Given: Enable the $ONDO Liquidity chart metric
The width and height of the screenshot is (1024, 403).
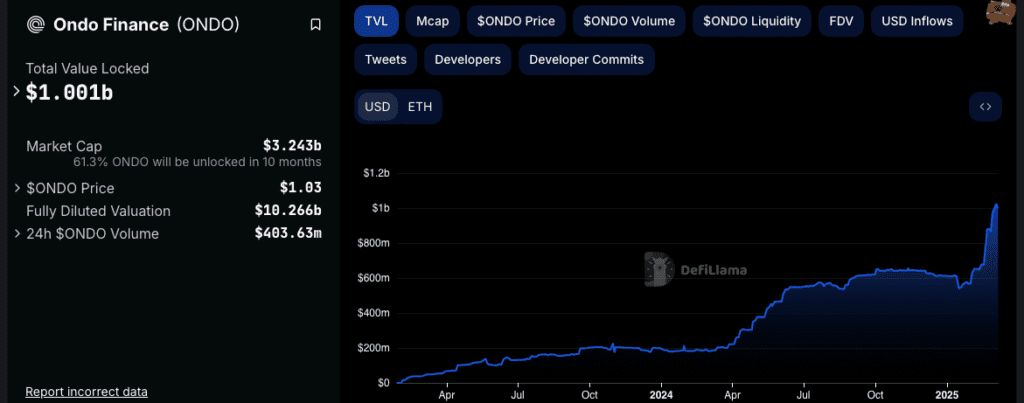Looking at the screenshot, I should point(751,20).
